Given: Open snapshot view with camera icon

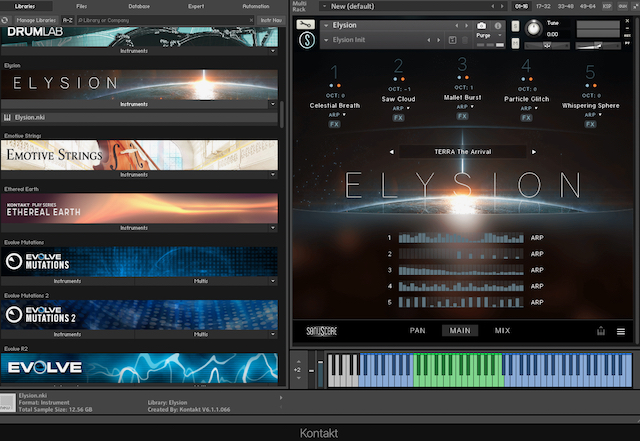Looking at the screenshot, I should pos(482,26).
